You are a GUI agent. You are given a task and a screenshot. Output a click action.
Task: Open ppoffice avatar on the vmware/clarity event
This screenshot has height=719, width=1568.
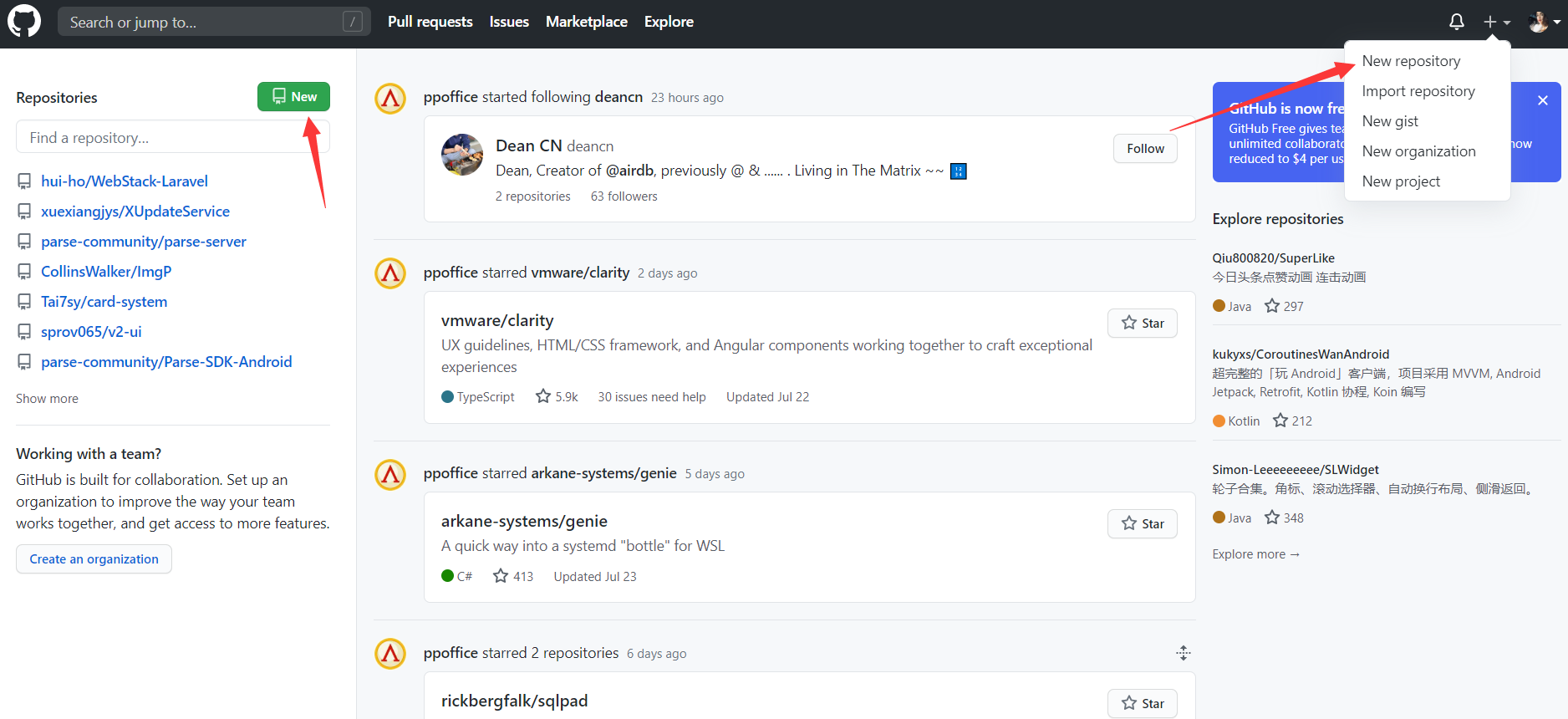point(390,273)
